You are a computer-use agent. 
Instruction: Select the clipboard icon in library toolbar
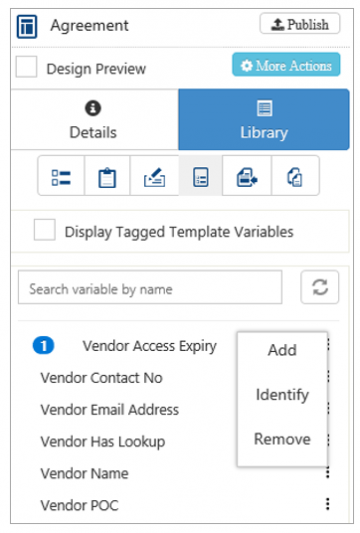[107, 176]
